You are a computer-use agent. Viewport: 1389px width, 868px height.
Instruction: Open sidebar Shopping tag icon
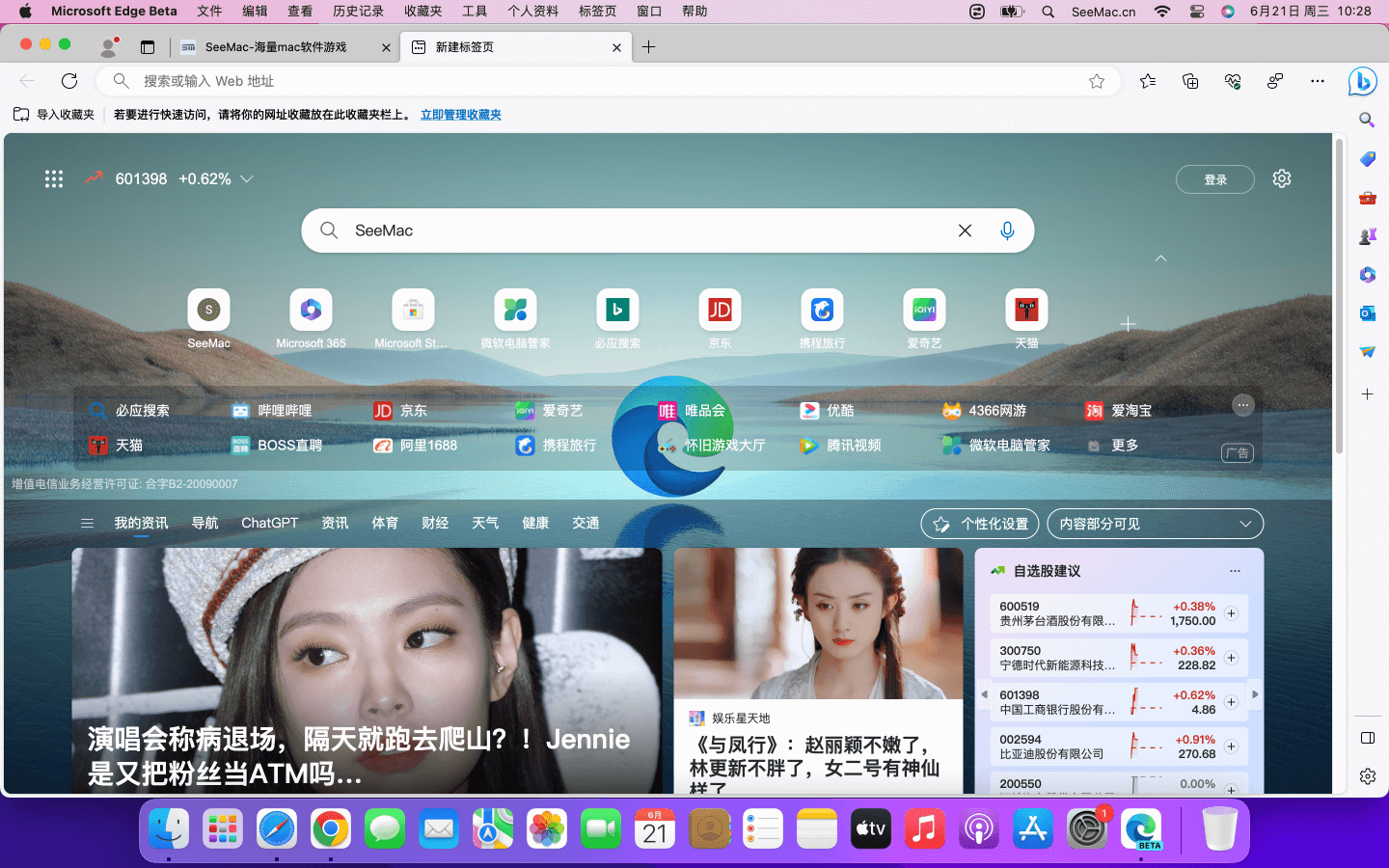pos(1367,159)
